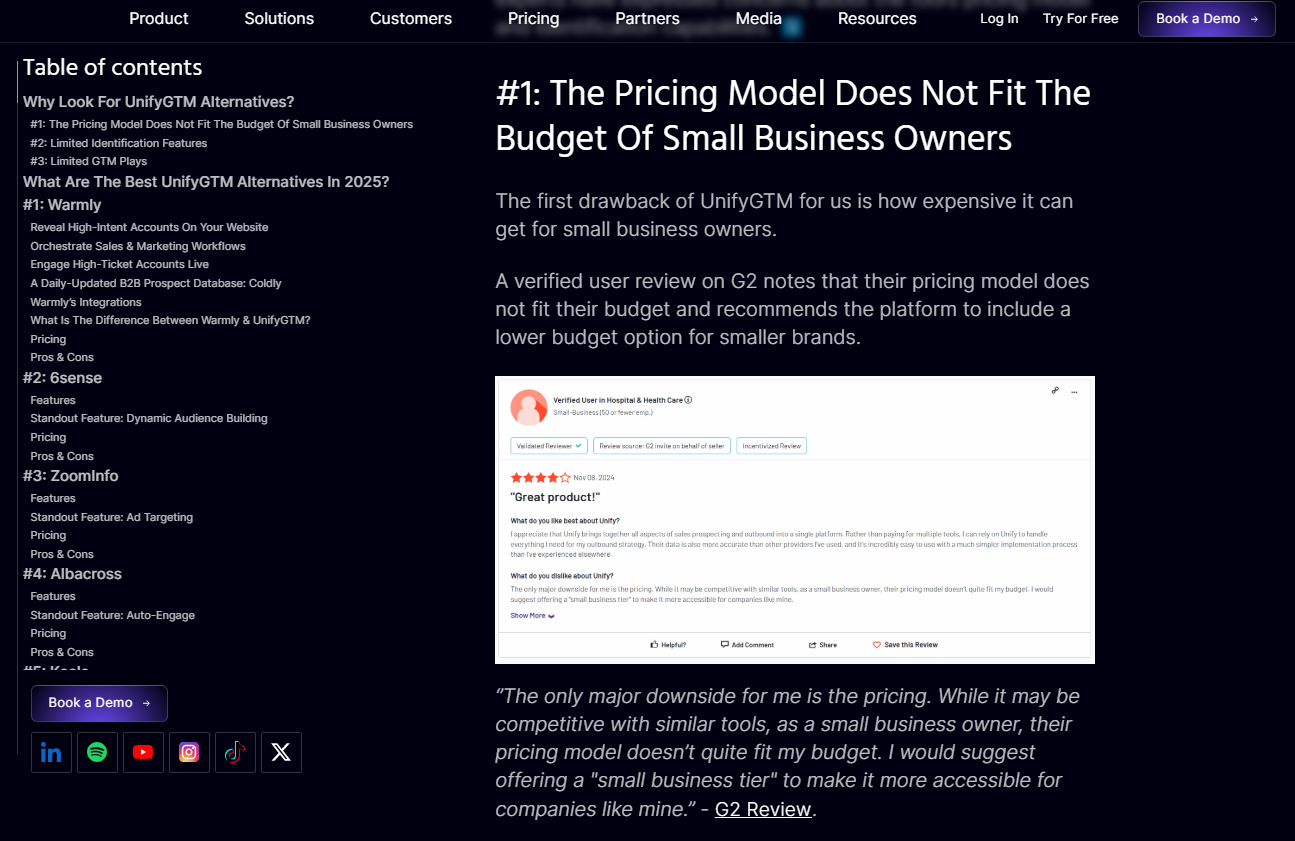Click heading #1: The Pricing Model Does Not Fit
This screenshot has height=841, width=1295.
click(x=793, y=115)
